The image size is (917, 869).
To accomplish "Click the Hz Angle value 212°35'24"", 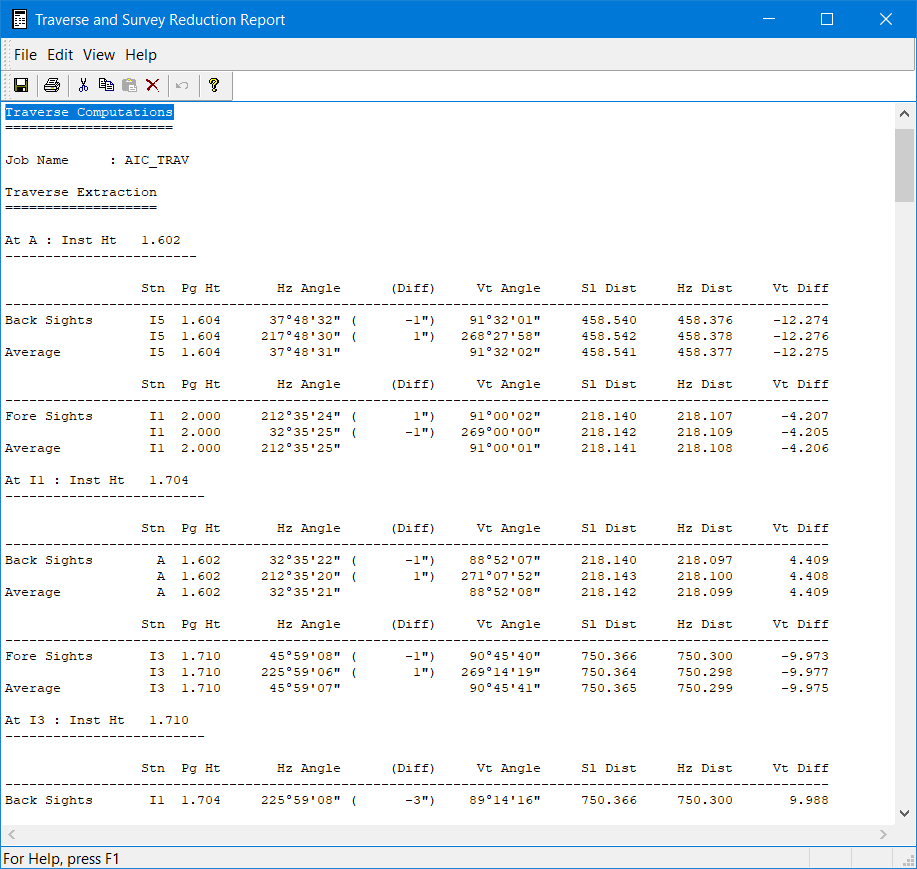I will click(301, 416).
